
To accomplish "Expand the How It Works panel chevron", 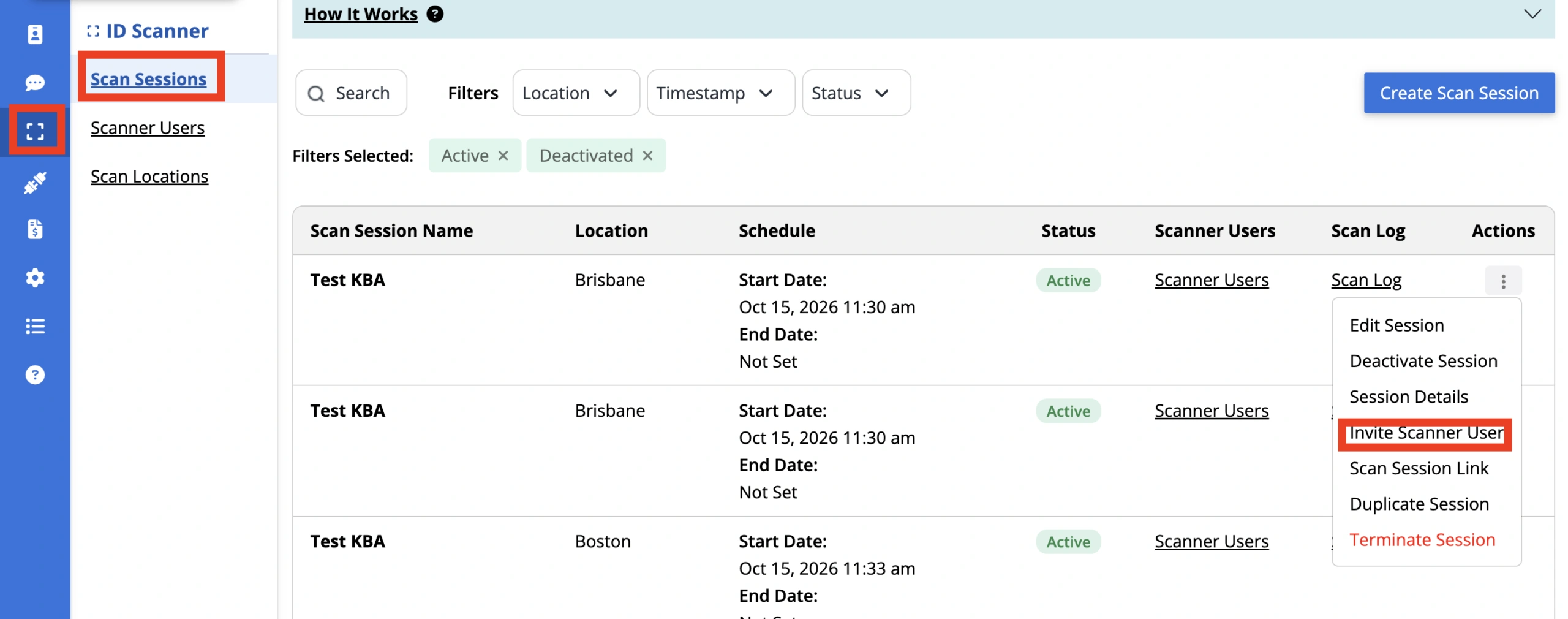I will coord(1532,13).
